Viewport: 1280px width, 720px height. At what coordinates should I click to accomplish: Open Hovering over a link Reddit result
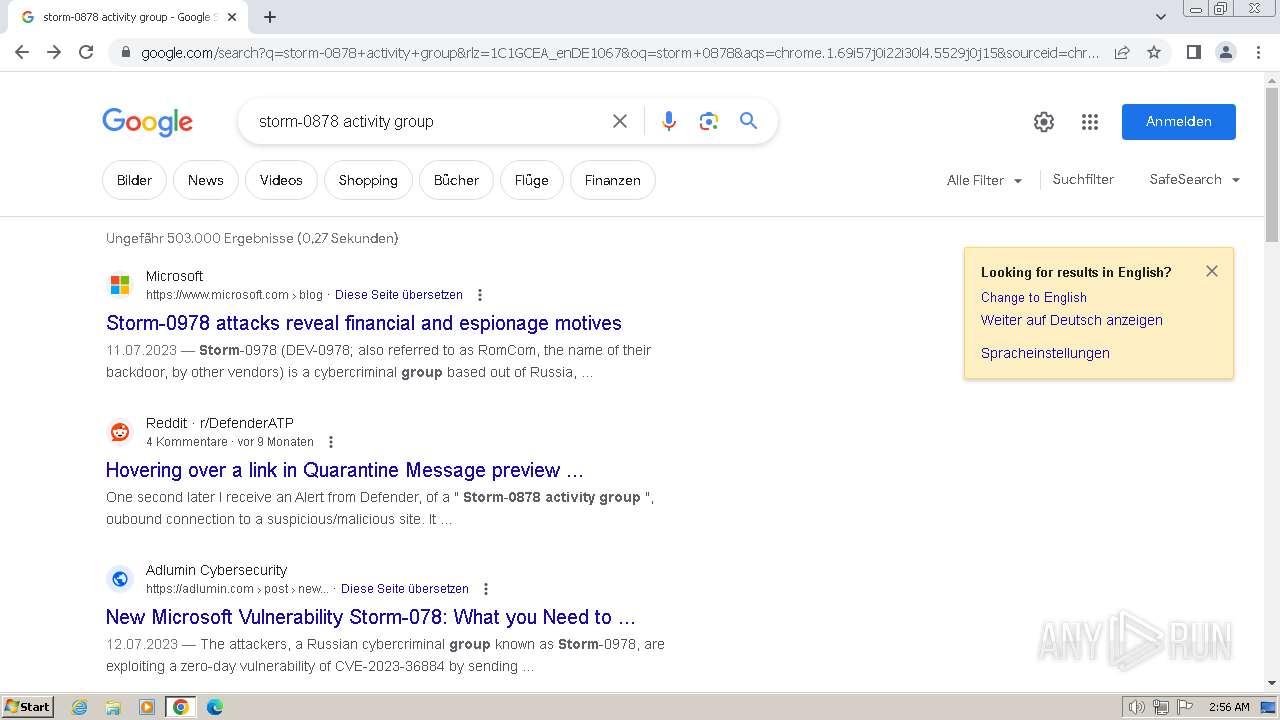[345, 470]
